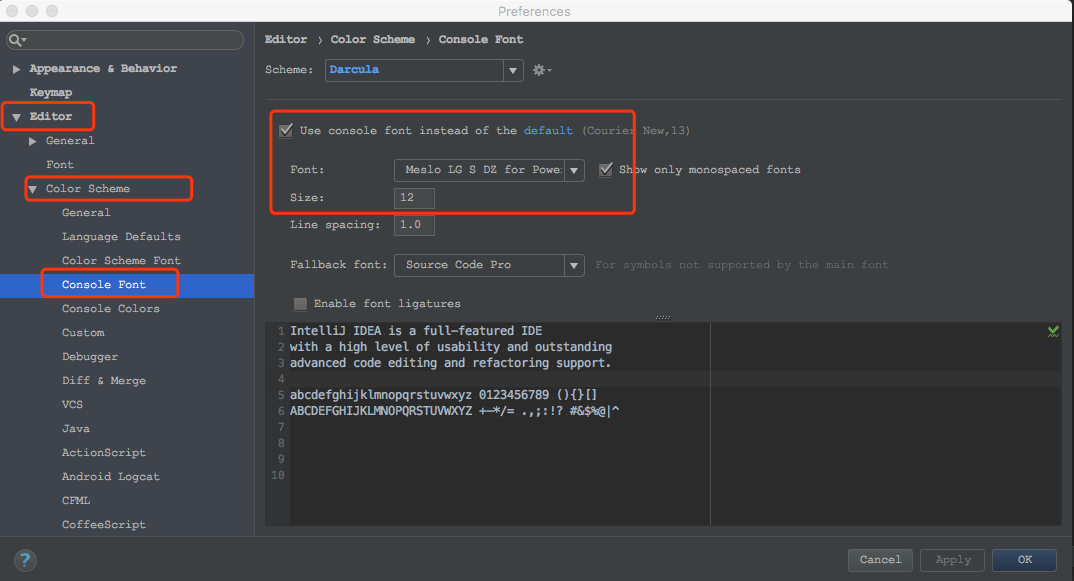Image resolution: width=1074 pixels, height=581 pixels.
Task: Confirm with the OK button
Action: click(1025, 560)
